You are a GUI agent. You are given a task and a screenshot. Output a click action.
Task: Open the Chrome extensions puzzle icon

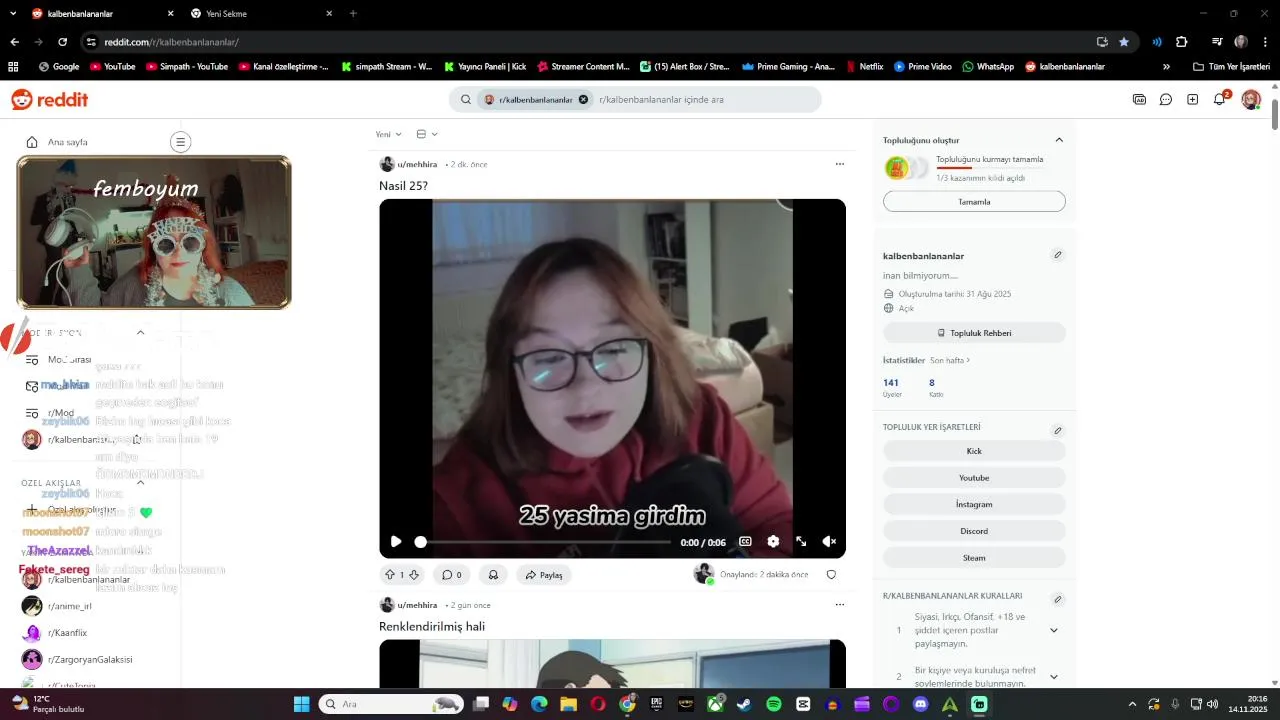point(1181,42)
